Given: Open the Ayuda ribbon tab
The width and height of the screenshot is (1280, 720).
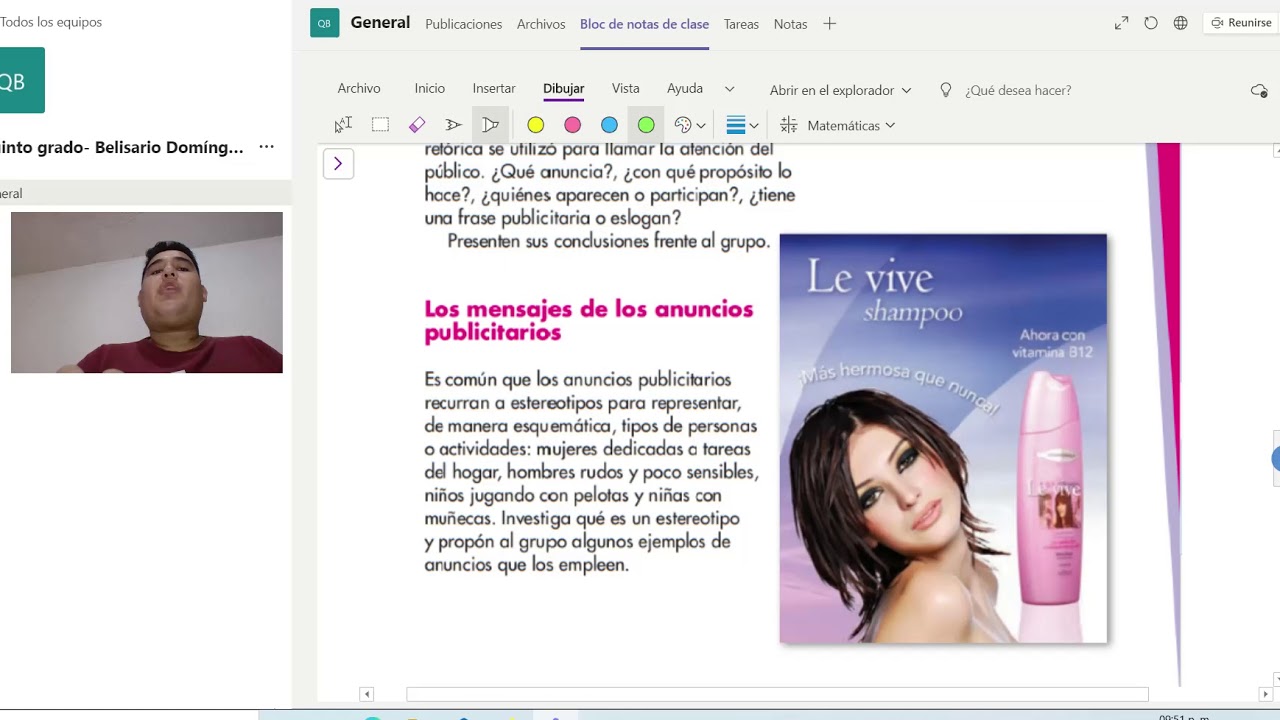Looking at the screenshot, I should (685, 89).
